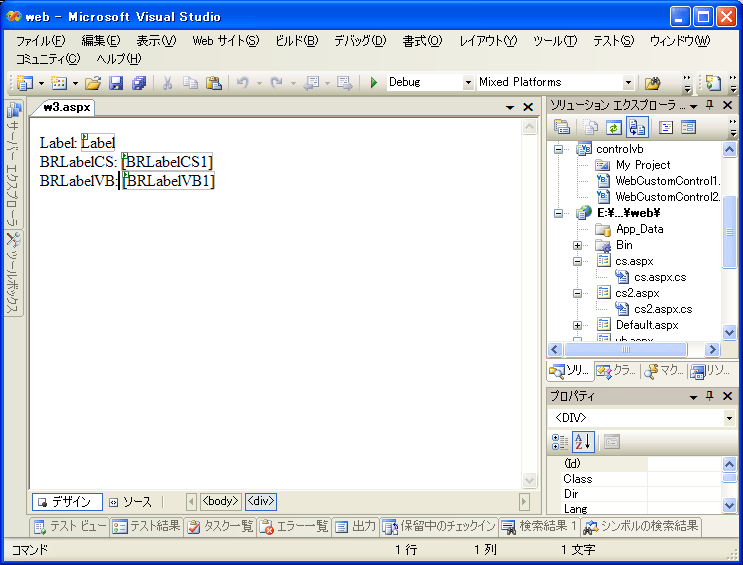Open the Undo history dropdown arrow

pyautogui.click(x=259, y=83)
